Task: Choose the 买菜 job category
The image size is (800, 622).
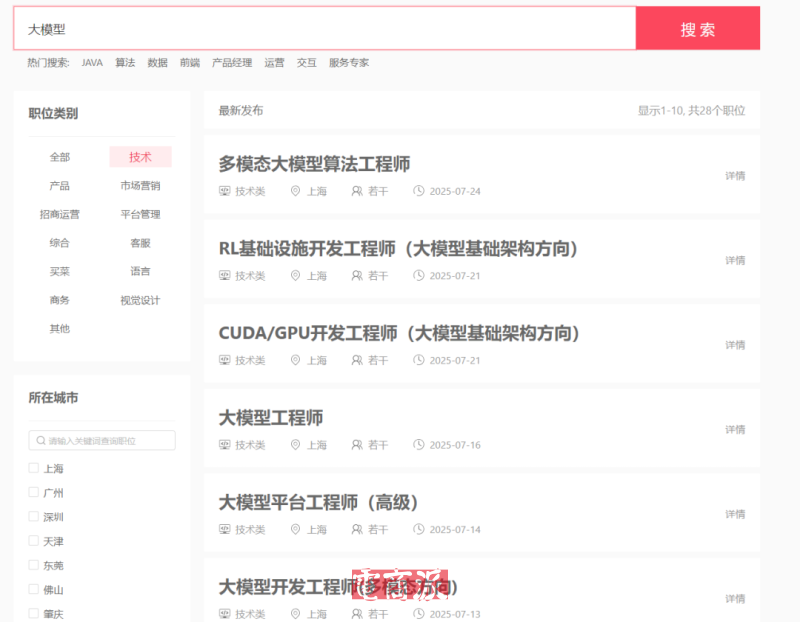Action: click(60, 271)
